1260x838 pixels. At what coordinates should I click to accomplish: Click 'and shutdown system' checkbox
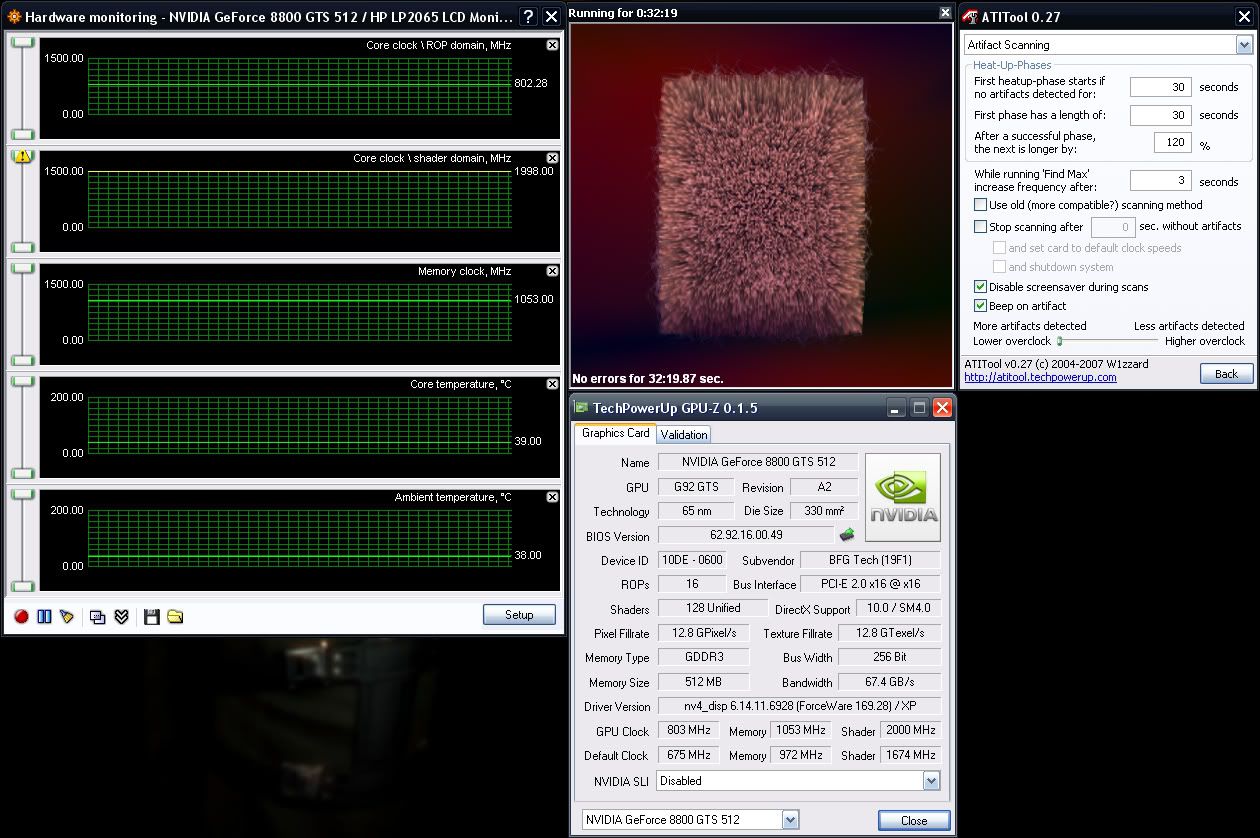click(x=999, y=267)
